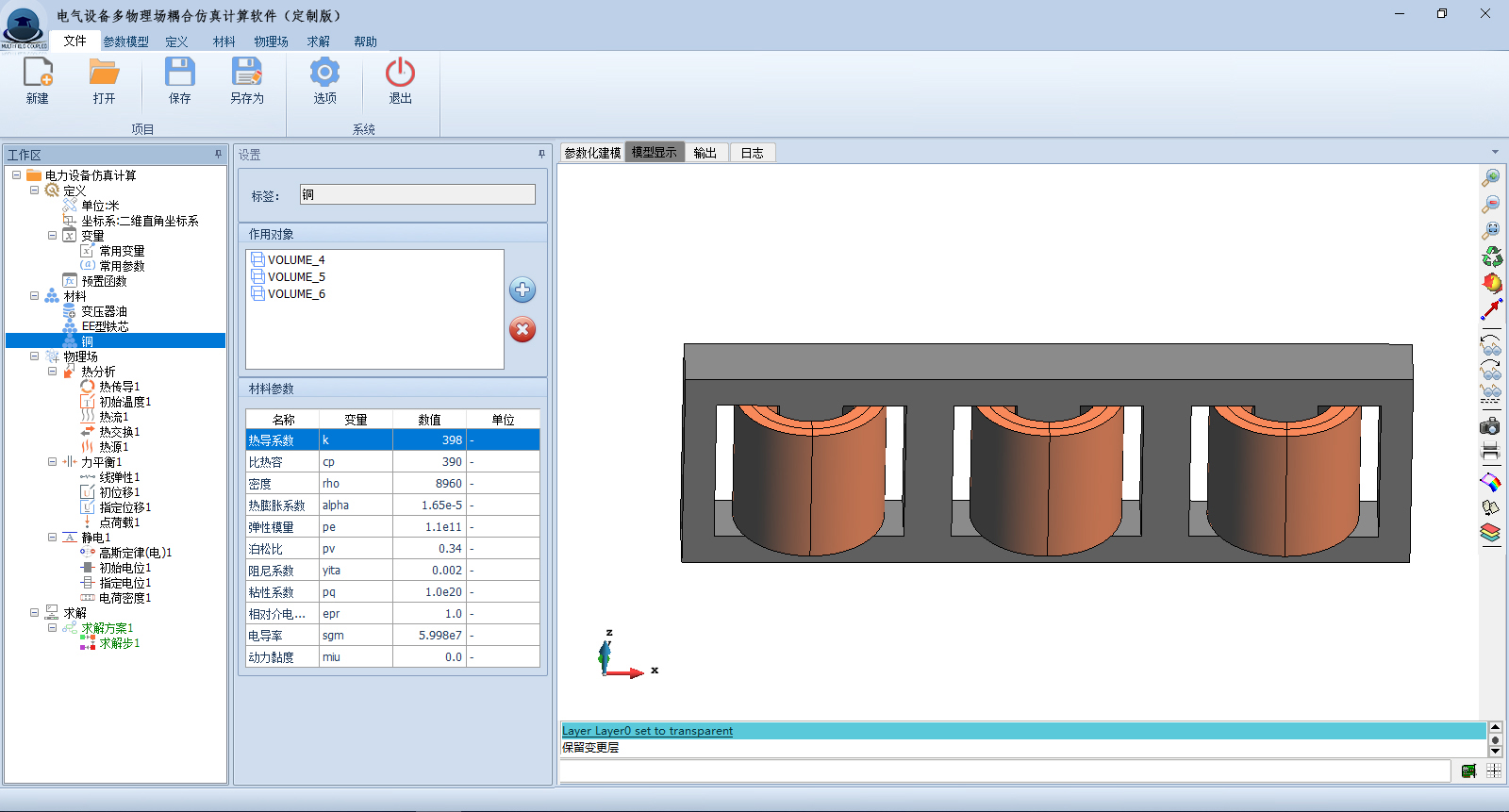This screenshot has height=812, width=1509.
Task: Collapse the 热分析 tree node
Action: 52,372
